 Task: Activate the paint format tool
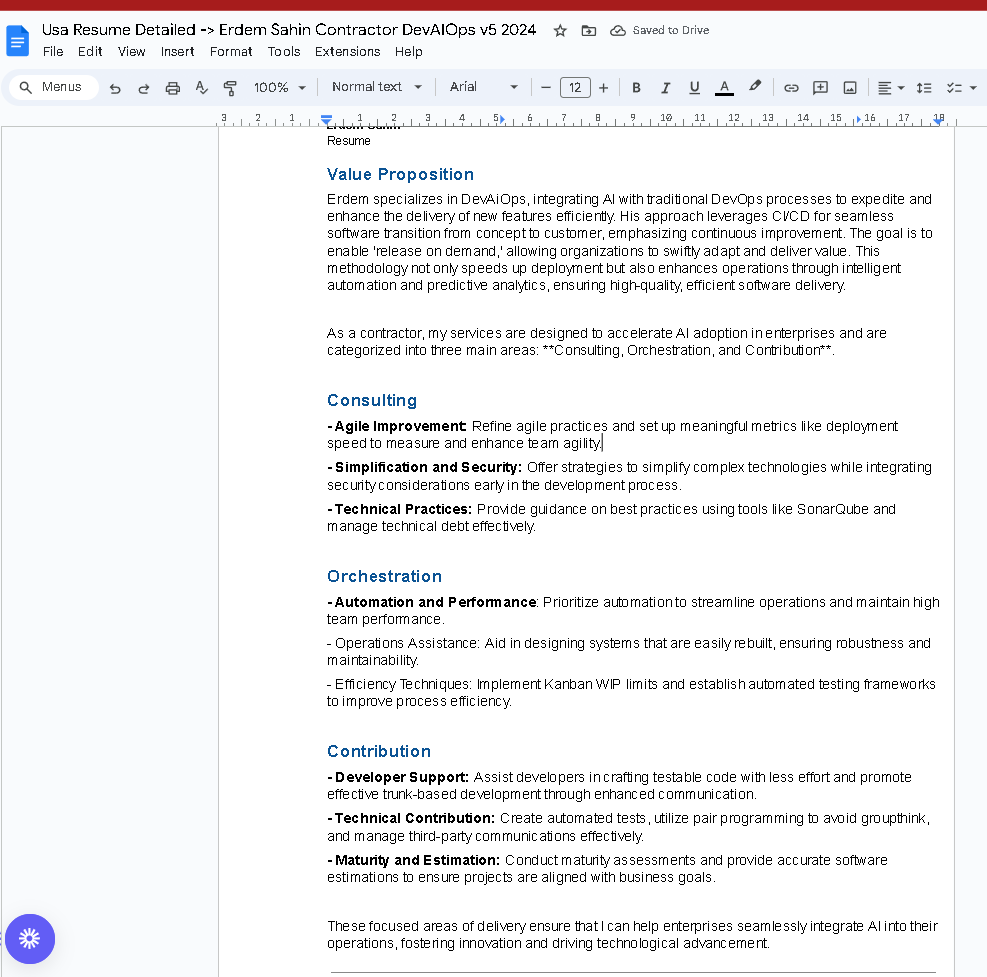[230, 88]
